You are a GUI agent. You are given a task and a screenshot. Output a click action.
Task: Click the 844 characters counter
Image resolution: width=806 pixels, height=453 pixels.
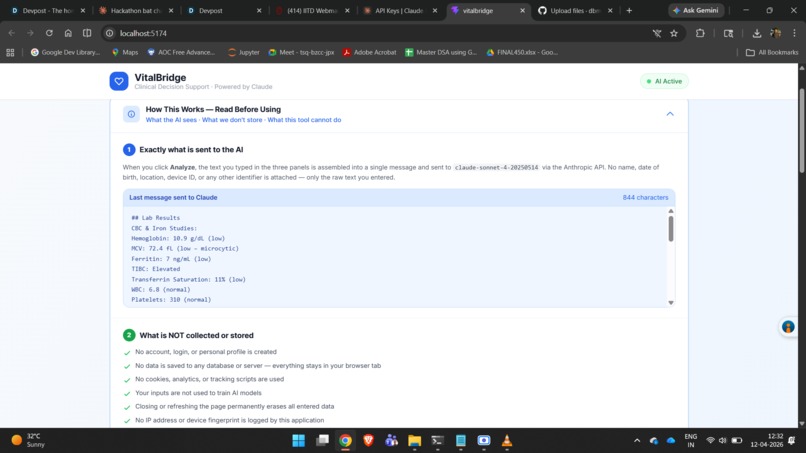pos(645,197)
